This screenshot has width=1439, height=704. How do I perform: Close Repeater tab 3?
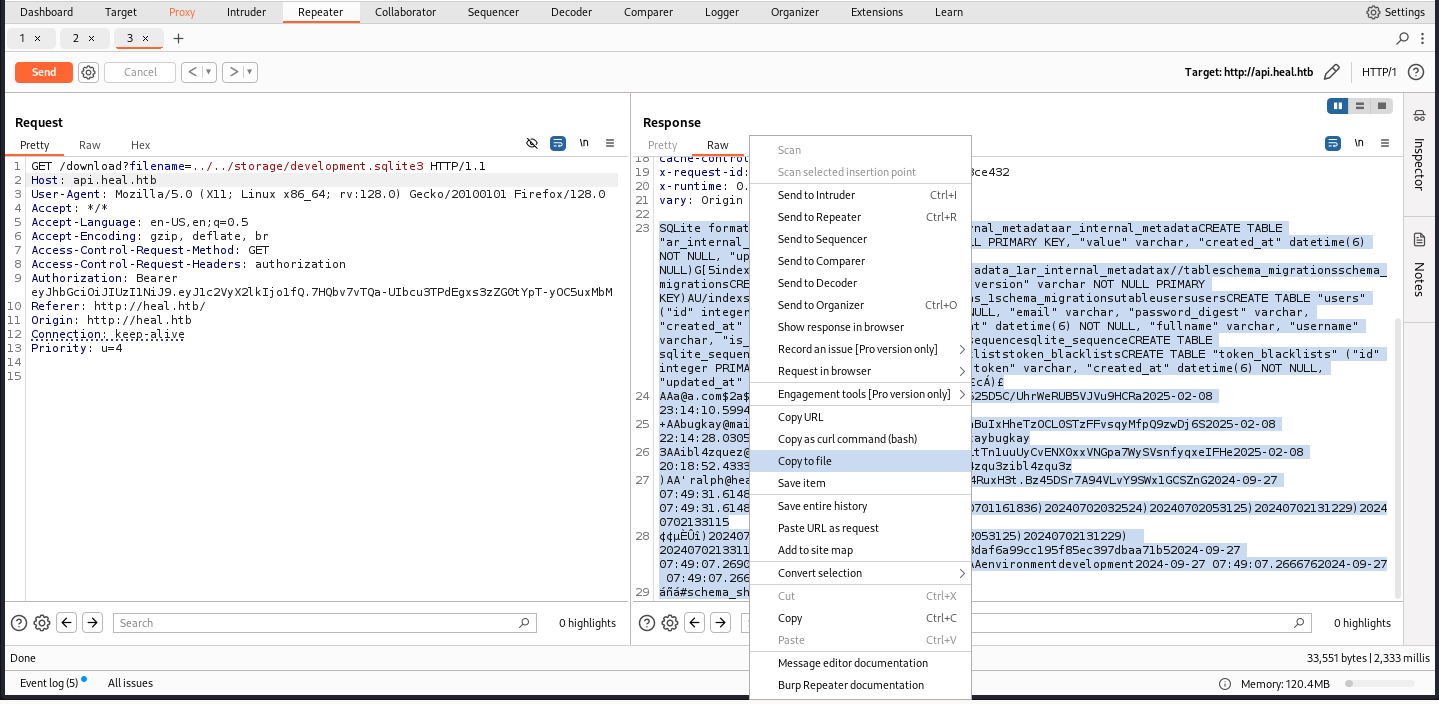coord(145,38)
